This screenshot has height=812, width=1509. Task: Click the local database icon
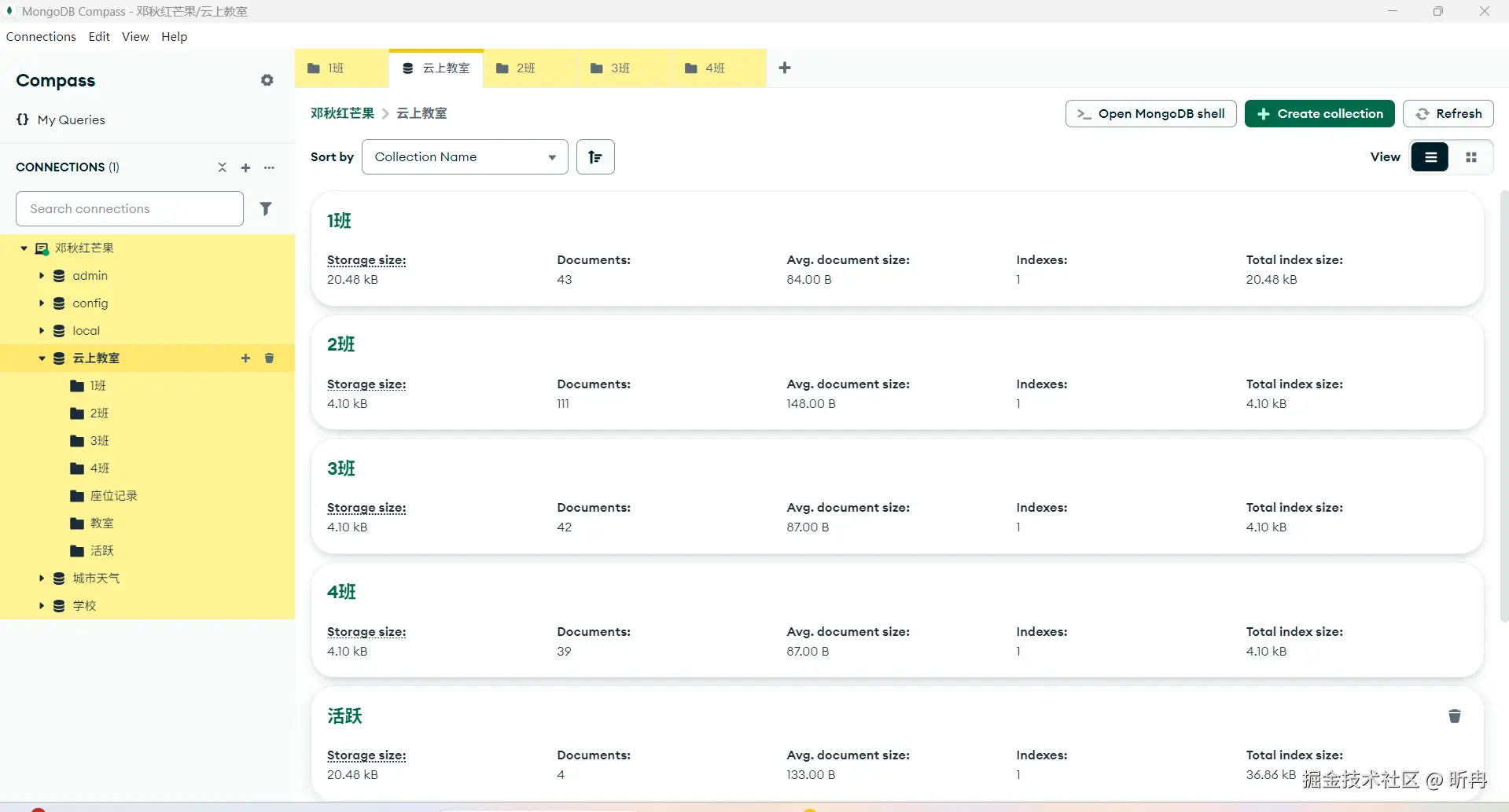click(59, 331)
